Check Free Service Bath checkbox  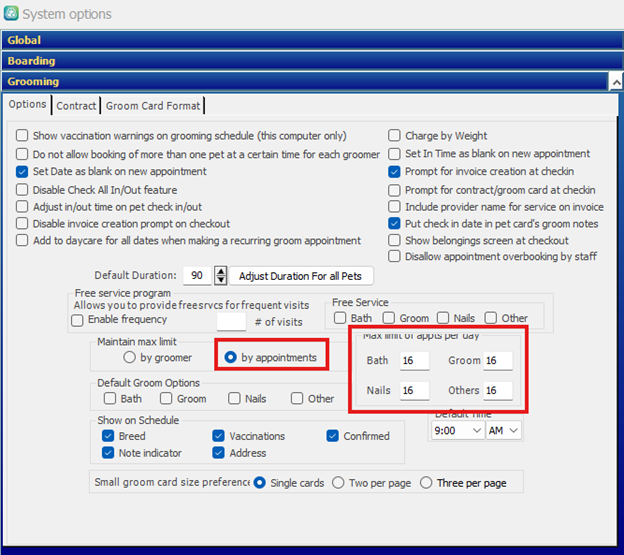point(340,318)
